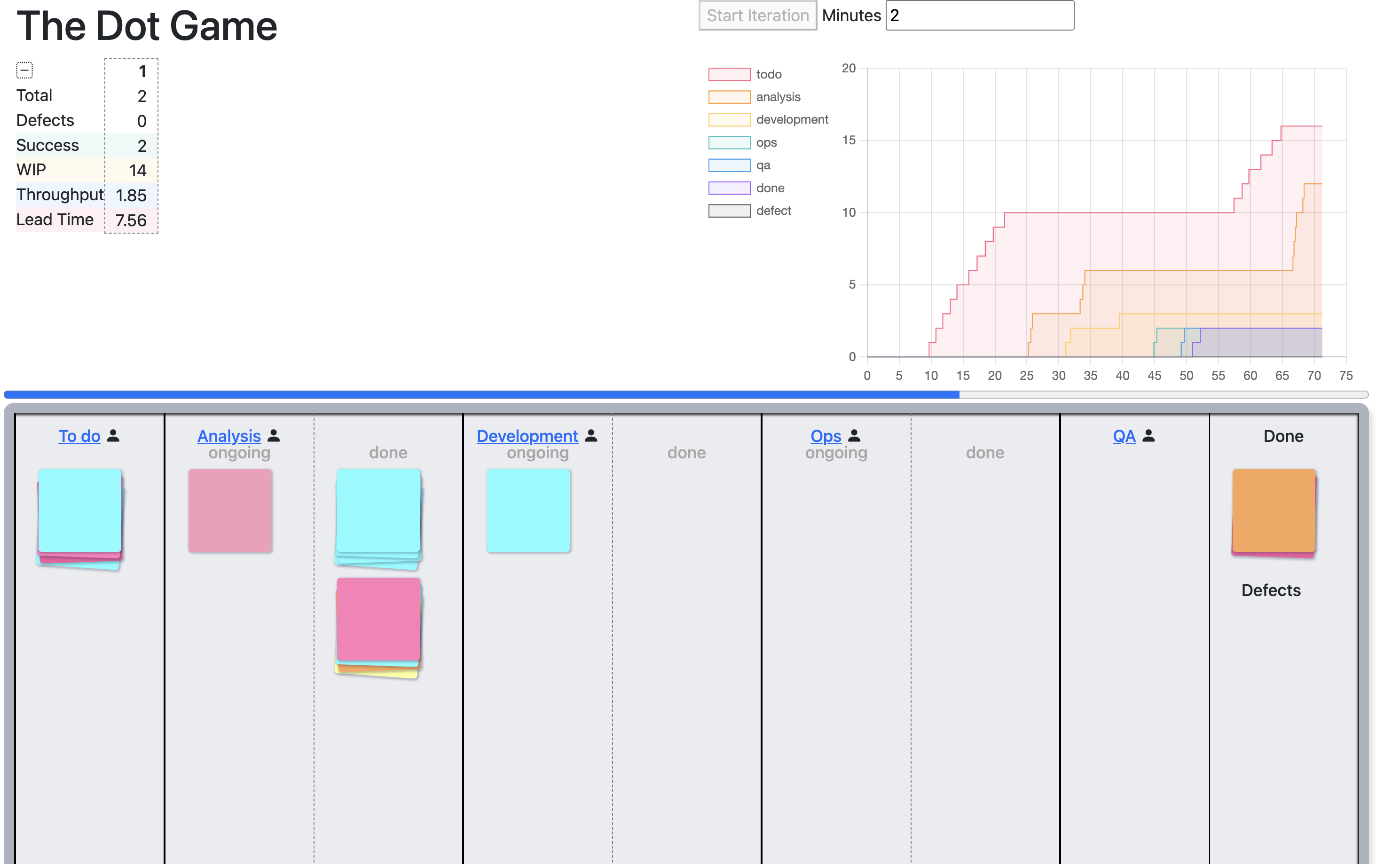Click the person icon next to Ops
1400x864 pixels.
(854, 436)
